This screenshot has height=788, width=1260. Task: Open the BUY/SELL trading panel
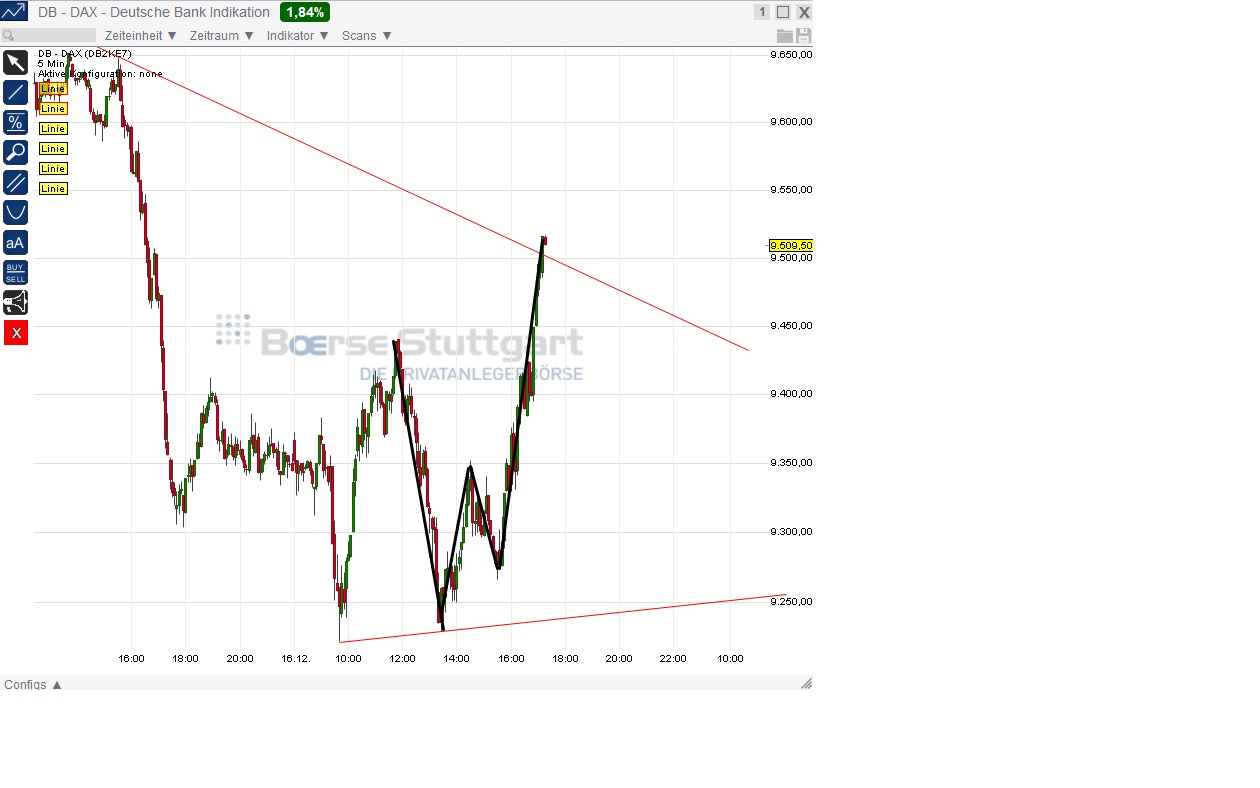click(15, 271)
